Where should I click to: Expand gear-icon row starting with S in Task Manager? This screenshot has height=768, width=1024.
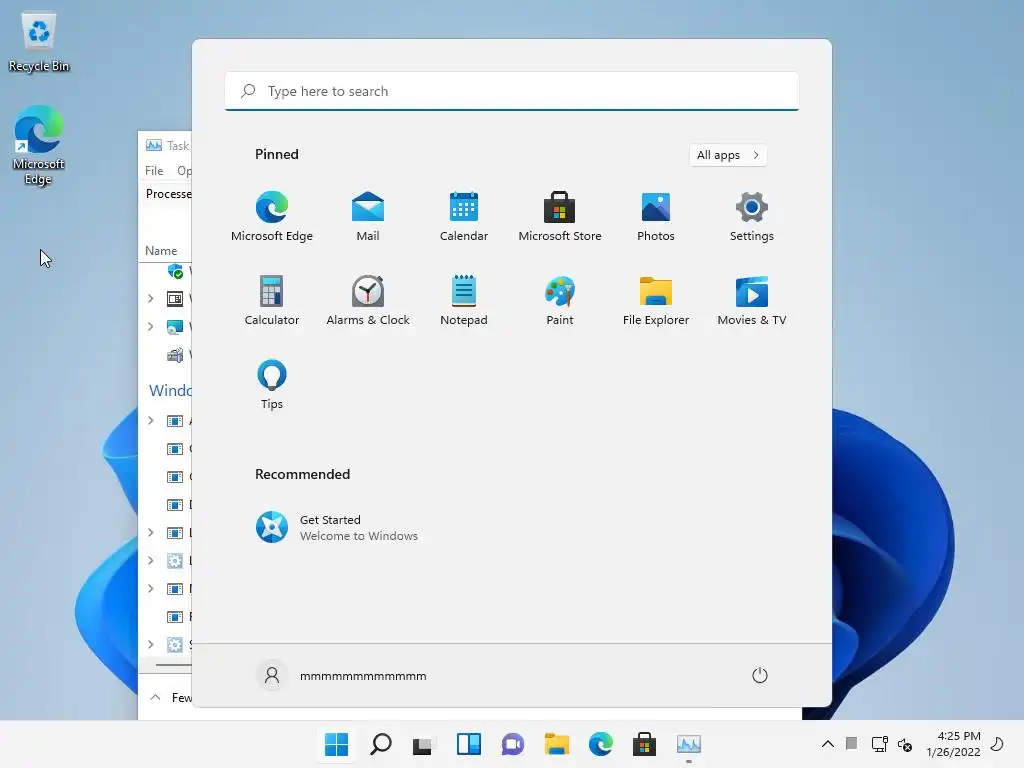[151, 645]
